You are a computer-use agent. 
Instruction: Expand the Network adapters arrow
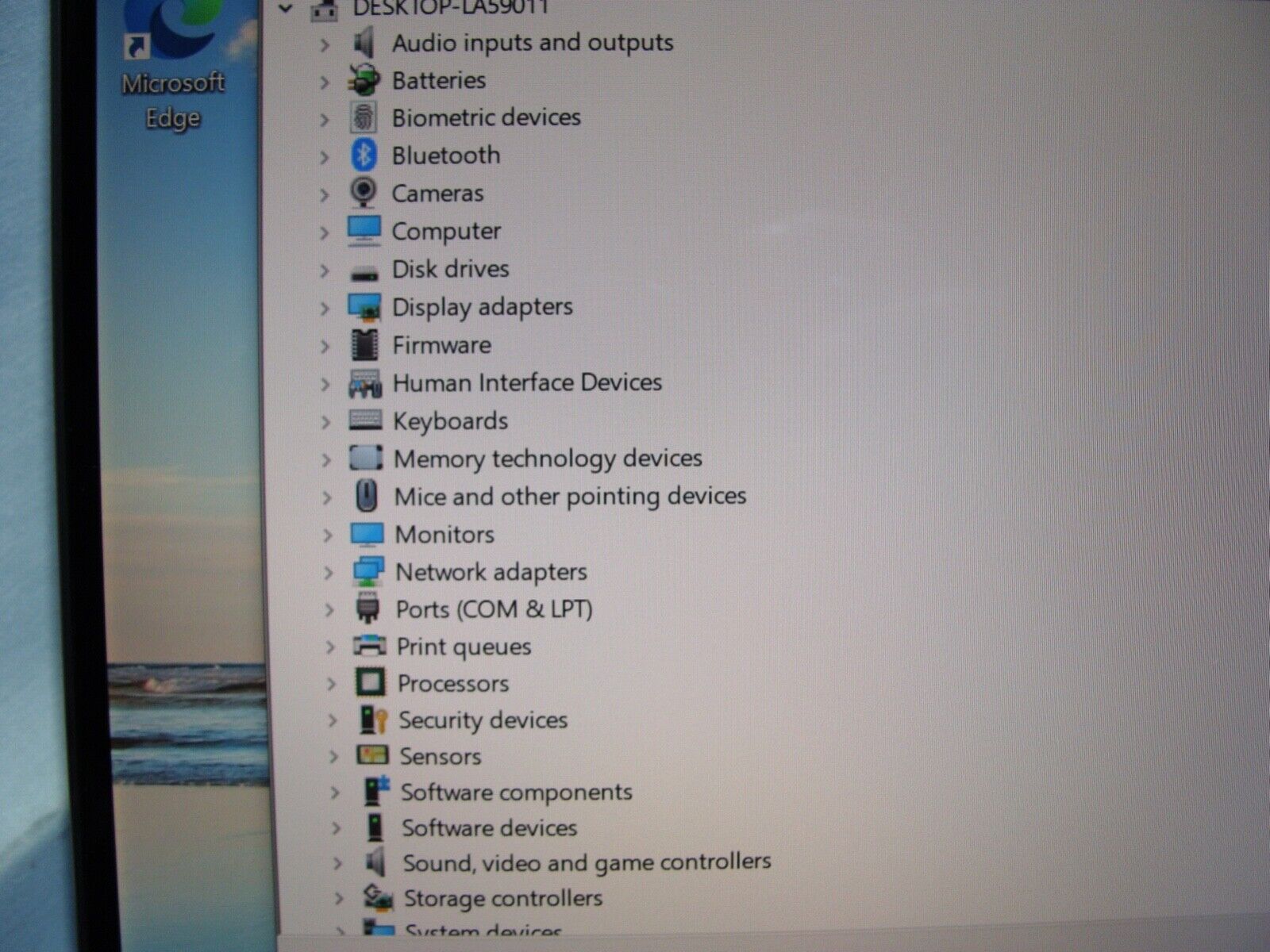point(328,573)
